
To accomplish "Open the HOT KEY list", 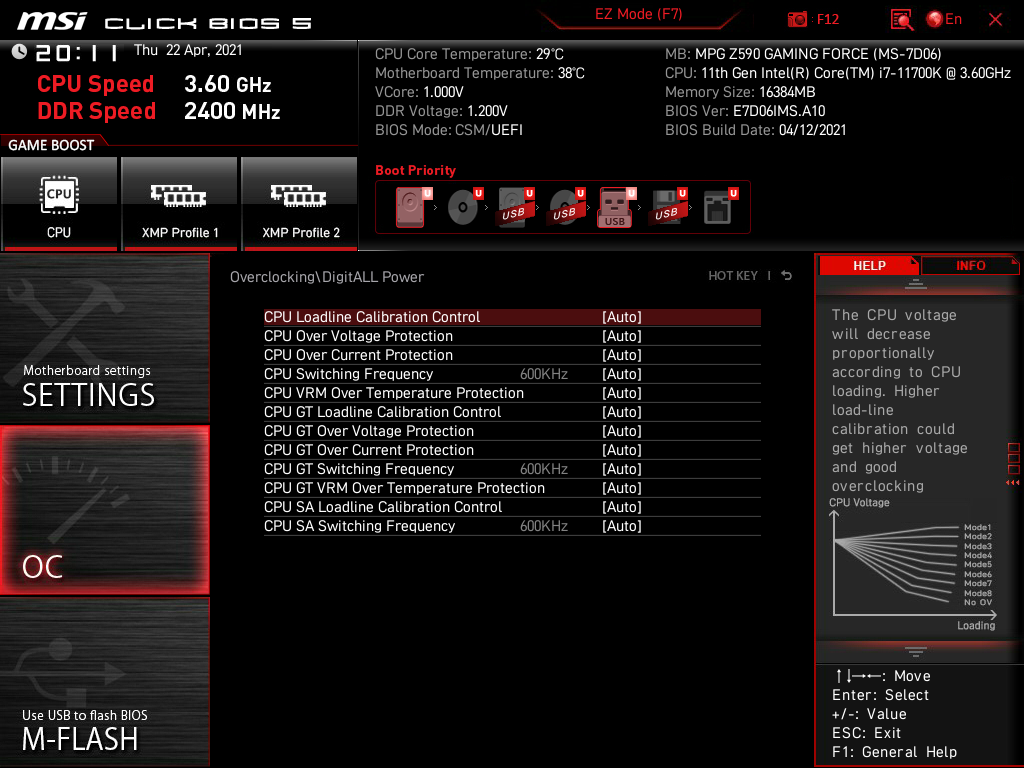I will [x=733, y=276].
